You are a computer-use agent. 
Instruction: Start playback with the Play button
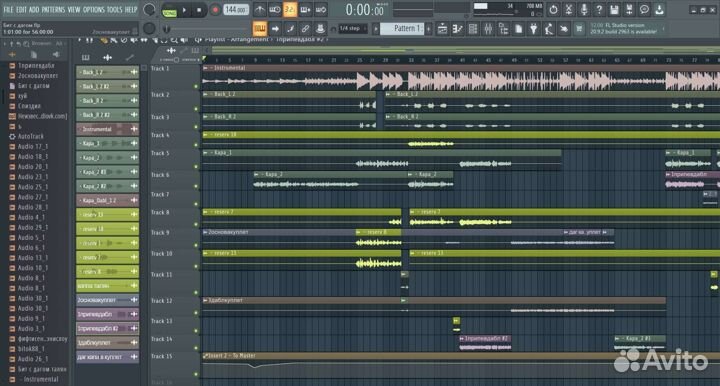185,10
